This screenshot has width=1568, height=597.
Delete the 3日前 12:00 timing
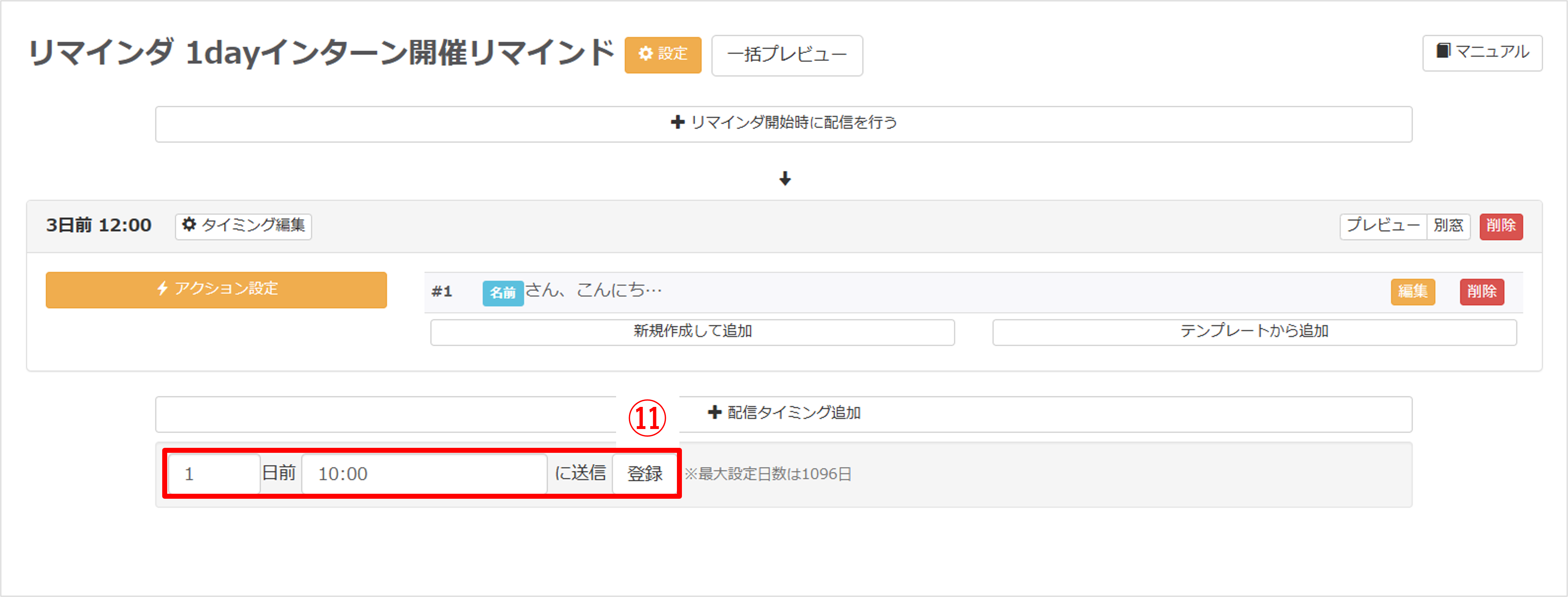click(1500, 226)
